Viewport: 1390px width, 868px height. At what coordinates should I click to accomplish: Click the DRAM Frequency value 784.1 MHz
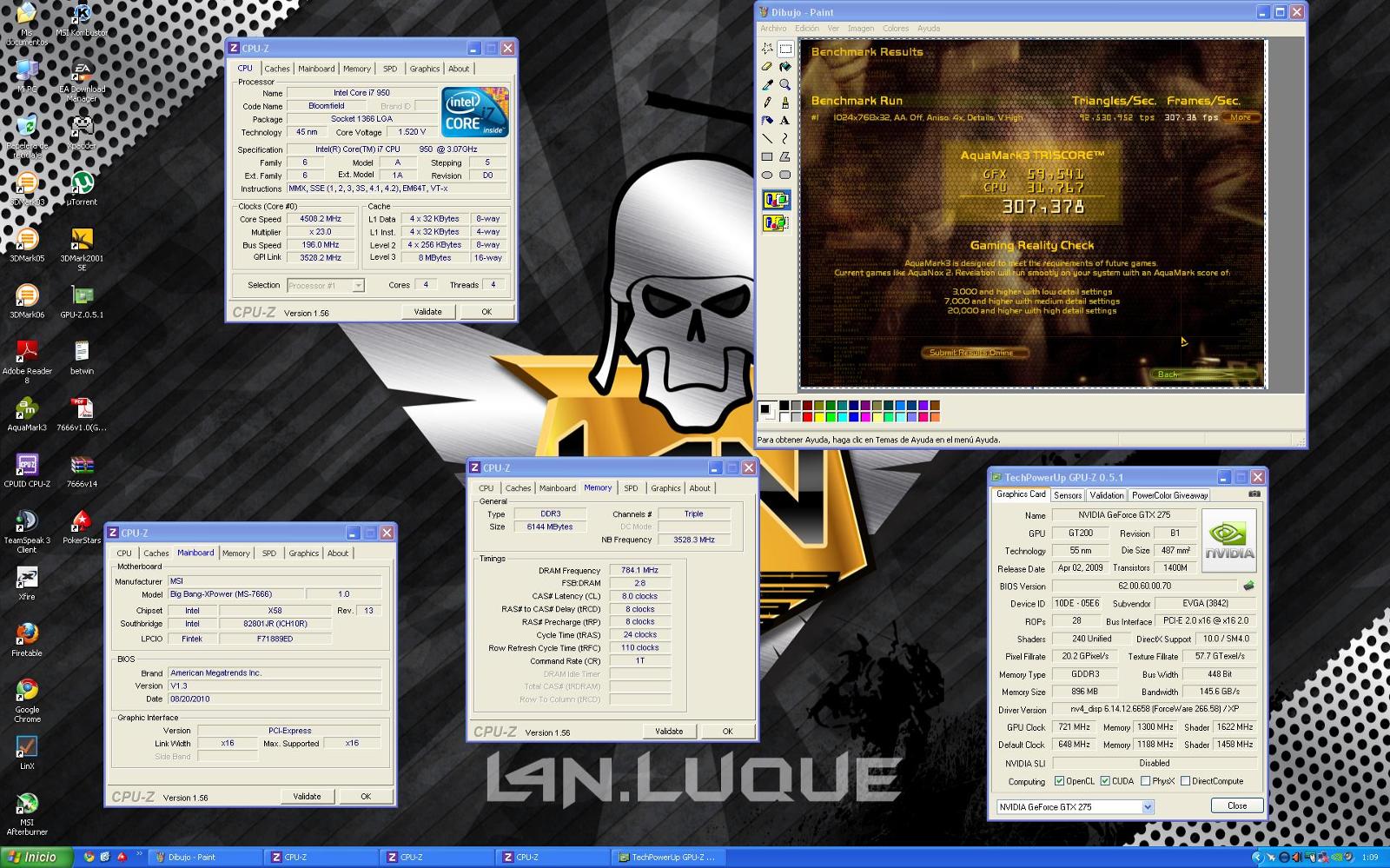tap(640, 571)
